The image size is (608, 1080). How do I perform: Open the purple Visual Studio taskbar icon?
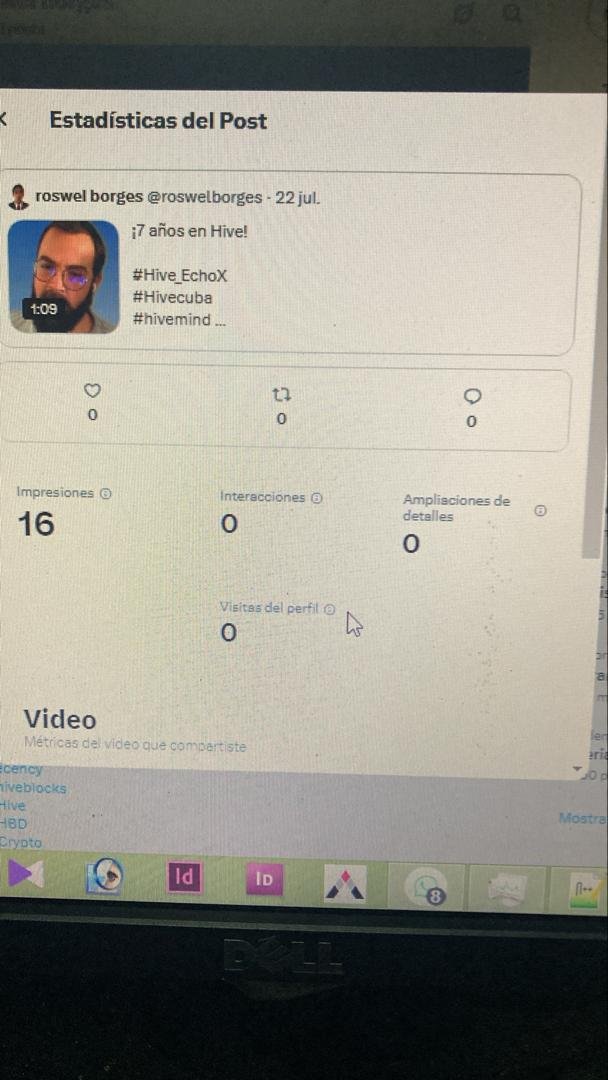point(25,875)
